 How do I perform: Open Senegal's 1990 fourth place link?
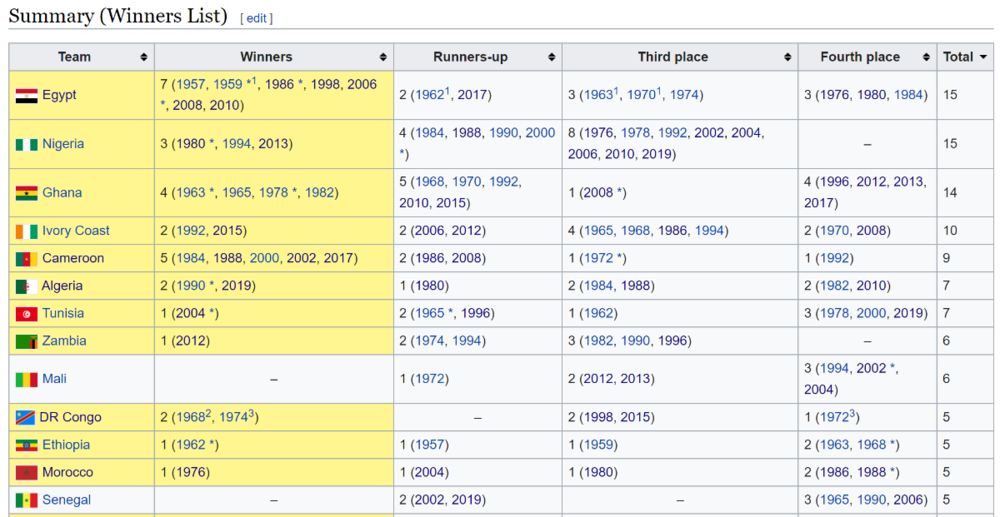tap(871, 500)
